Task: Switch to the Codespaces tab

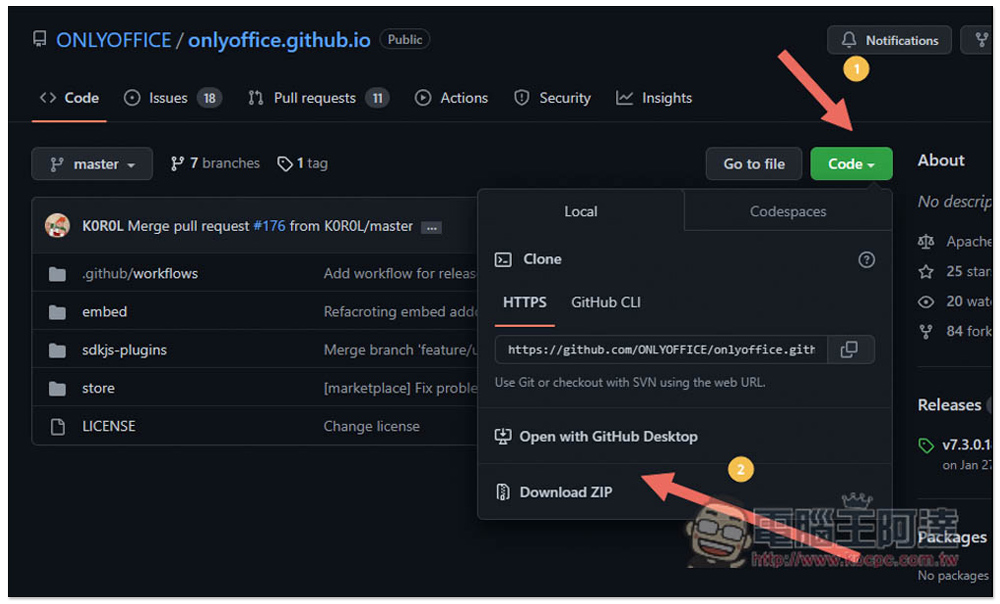Action: click(x=788, y=212)
